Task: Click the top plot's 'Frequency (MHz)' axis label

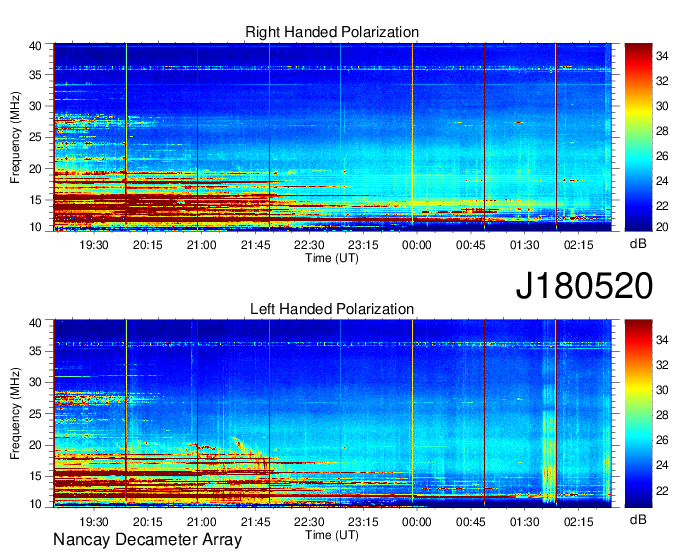Action: pyautogui.click(x=15, y=137)
